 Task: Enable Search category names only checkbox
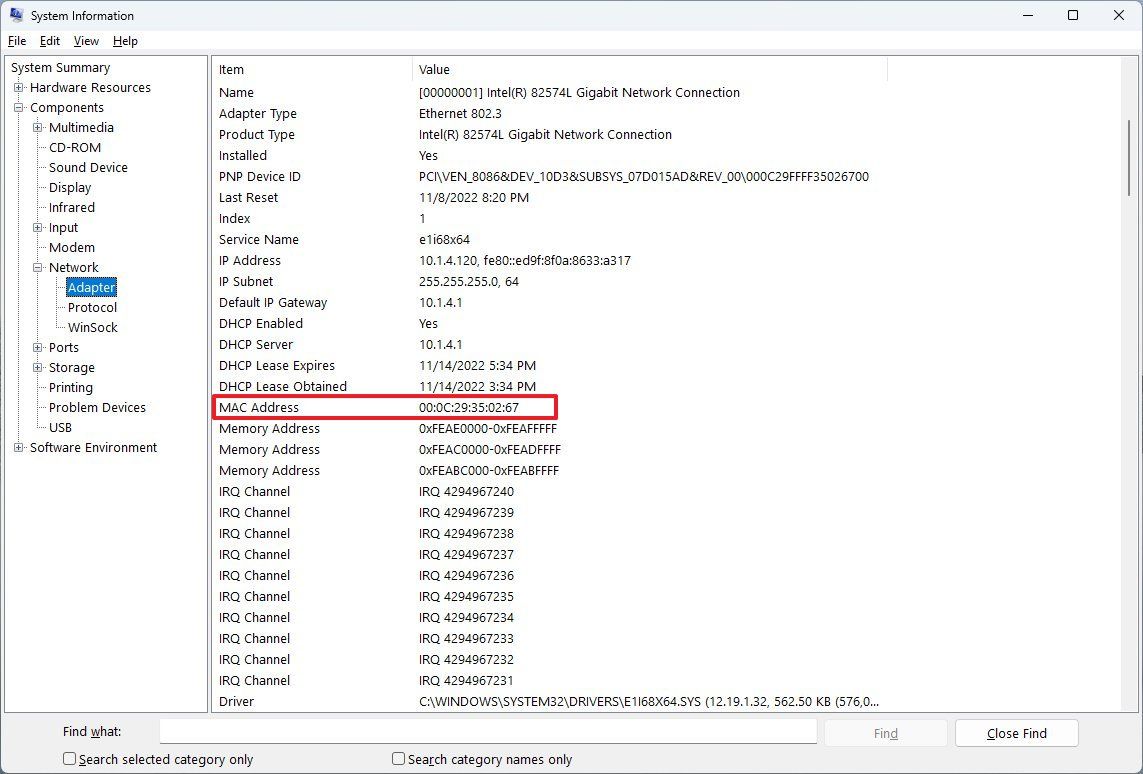pyautogui.click(x=398, y=759)
